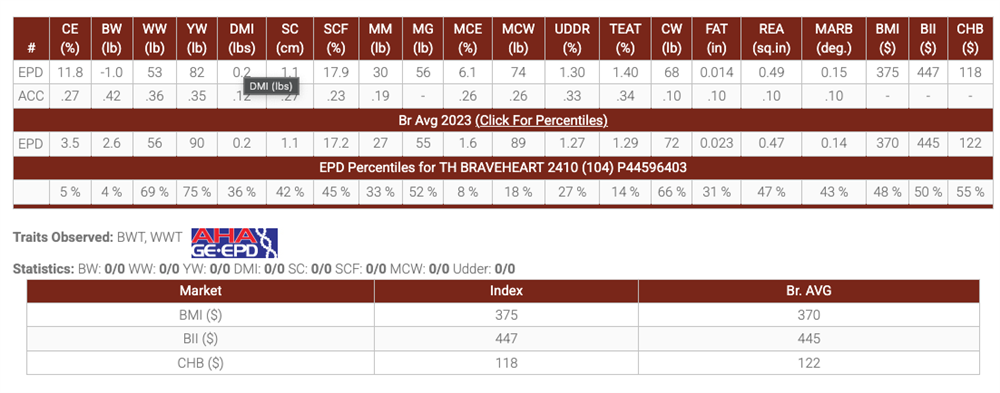Click the MCE (%) column header
This screenshot has height=393, width=1000.
point(467,38)
